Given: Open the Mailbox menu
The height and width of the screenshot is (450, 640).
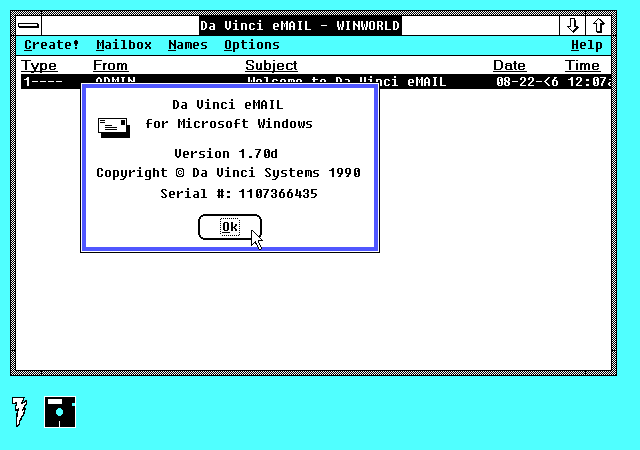Looking at the screenshot, I should (124, 45).
